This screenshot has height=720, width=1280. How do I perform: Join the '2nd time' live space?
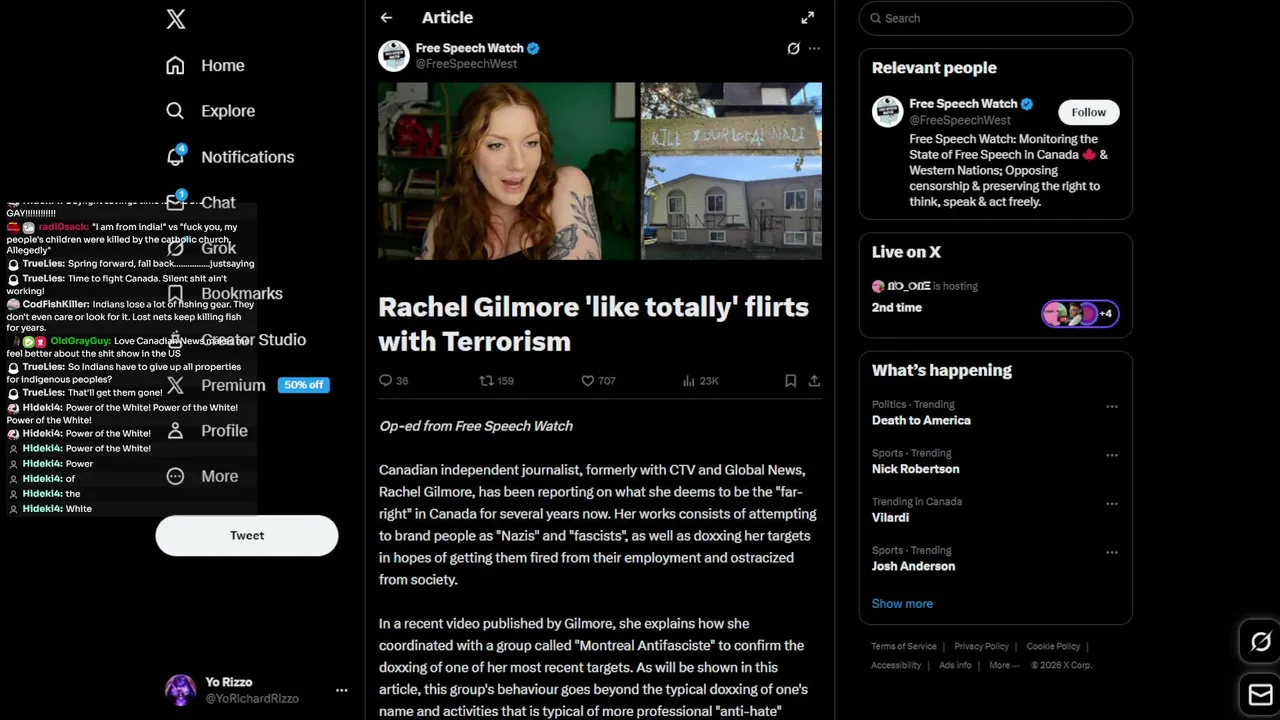click(897, 308)
